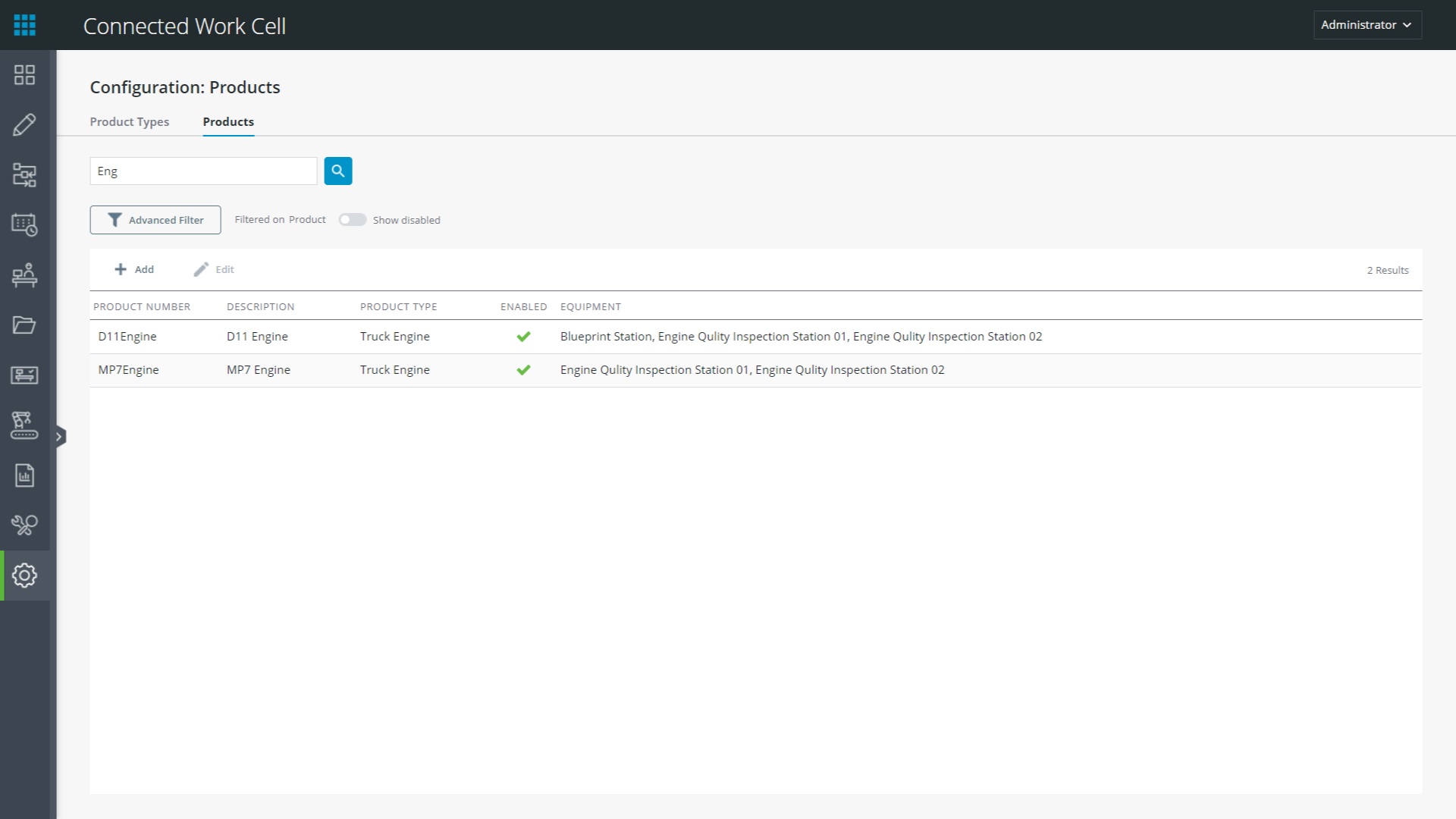Click the EQUIPMENT column header

(x=591, y=307)
